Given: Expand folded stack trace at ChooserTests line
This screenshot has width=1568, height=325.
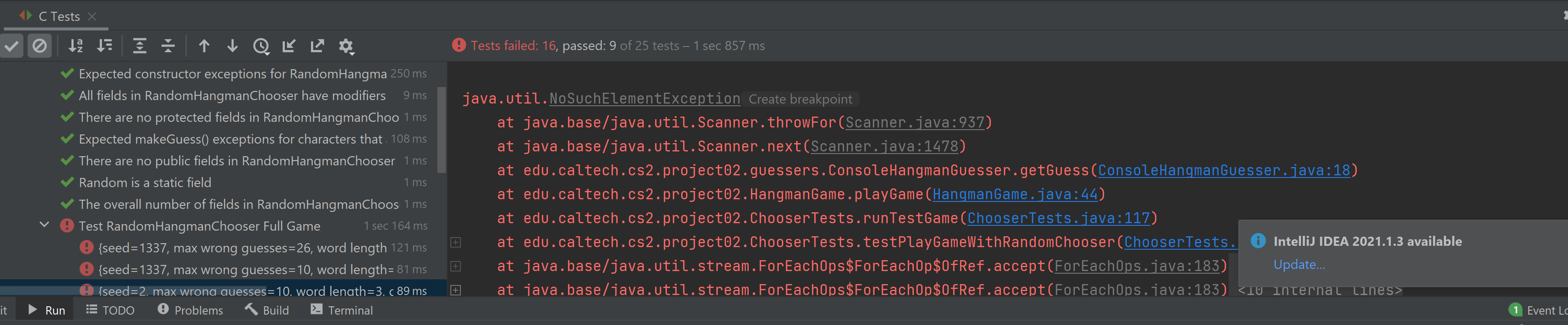Looking at the screenshot, I should [455, 242].
